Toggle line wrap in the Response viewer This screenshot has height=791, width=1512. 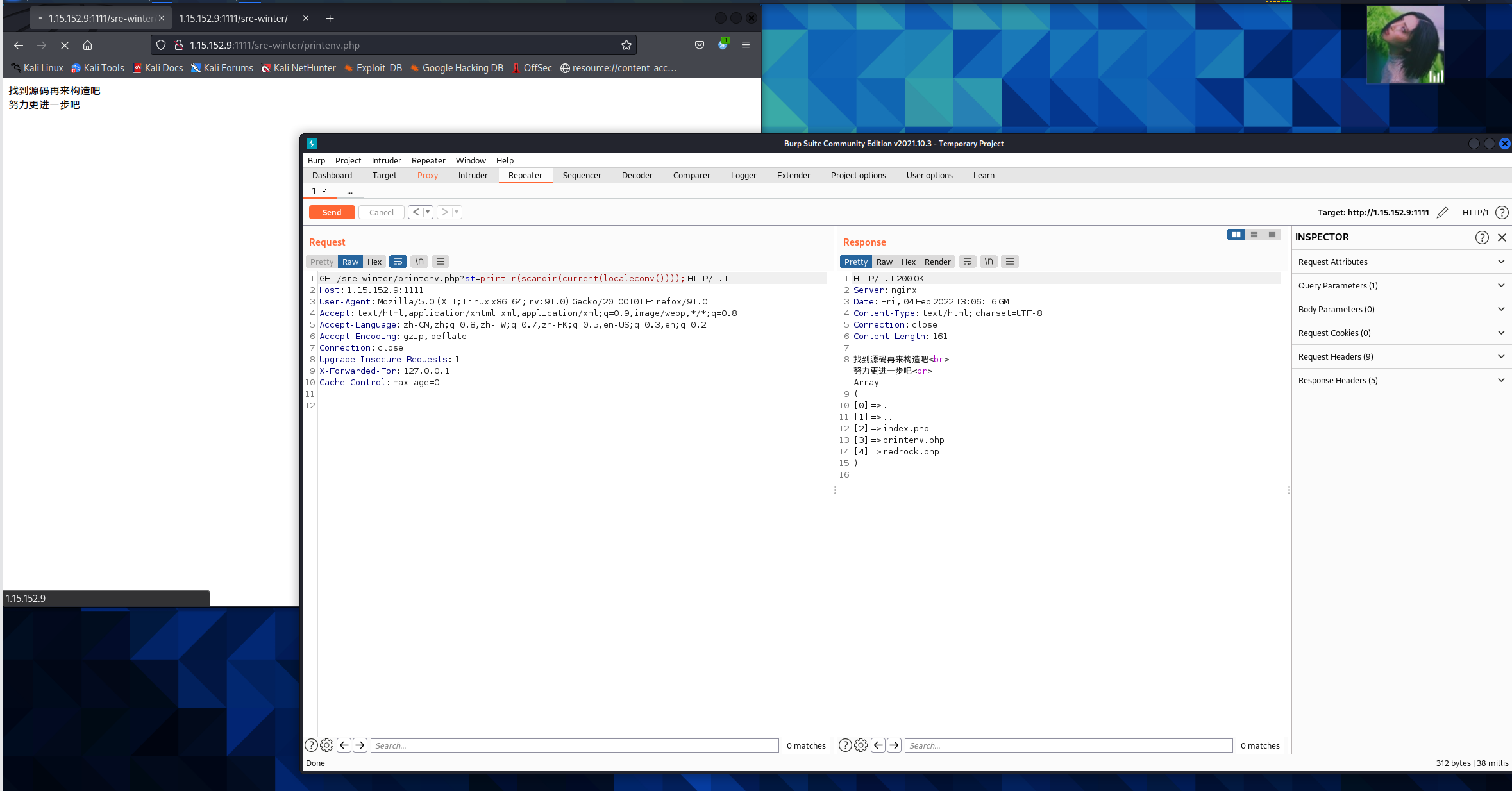click(x=968, y=262)
